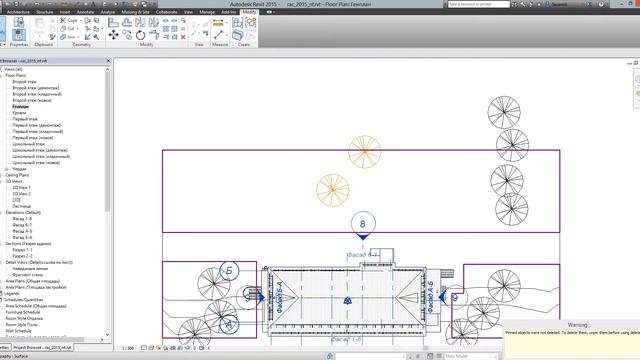The image size is (640, 360).
Task: Click the red Delete X icon
Action: click(x=183, y=37)
